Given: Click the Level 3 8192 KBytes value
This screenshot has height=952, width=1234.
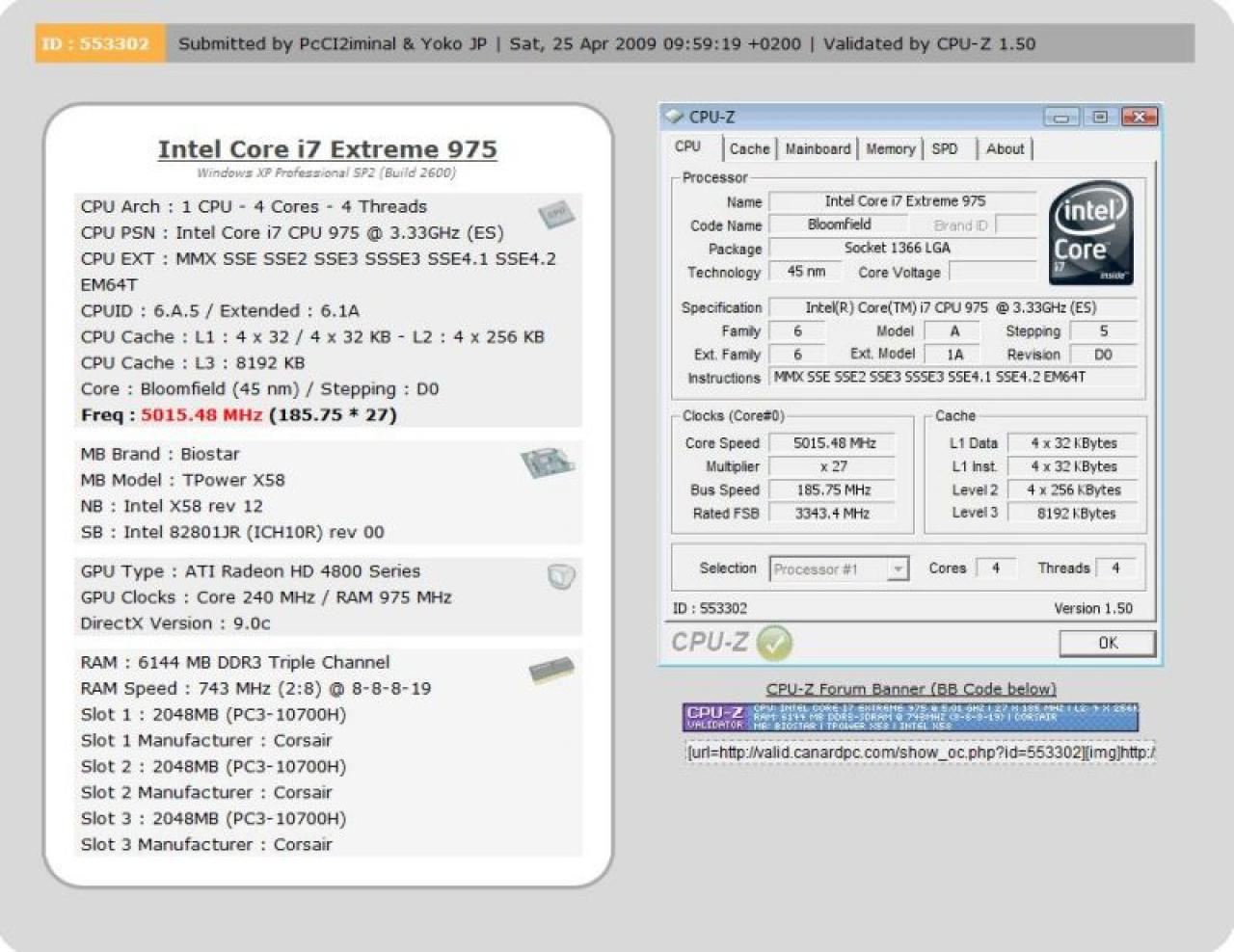Looking at the screenshot, I should pyautogui.click(x=1073, y=514).
